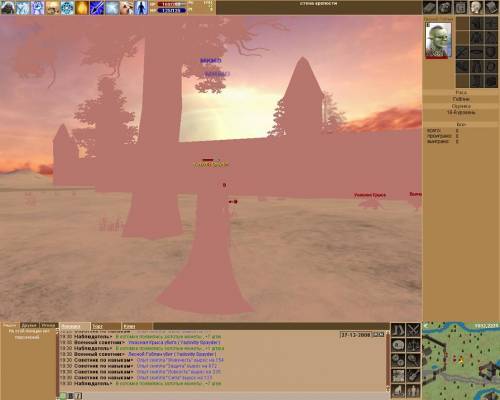Viewport: 500px width, 400px height.
Task: Click the first scroll icon in top-right bar
Action: click(430, 7)
